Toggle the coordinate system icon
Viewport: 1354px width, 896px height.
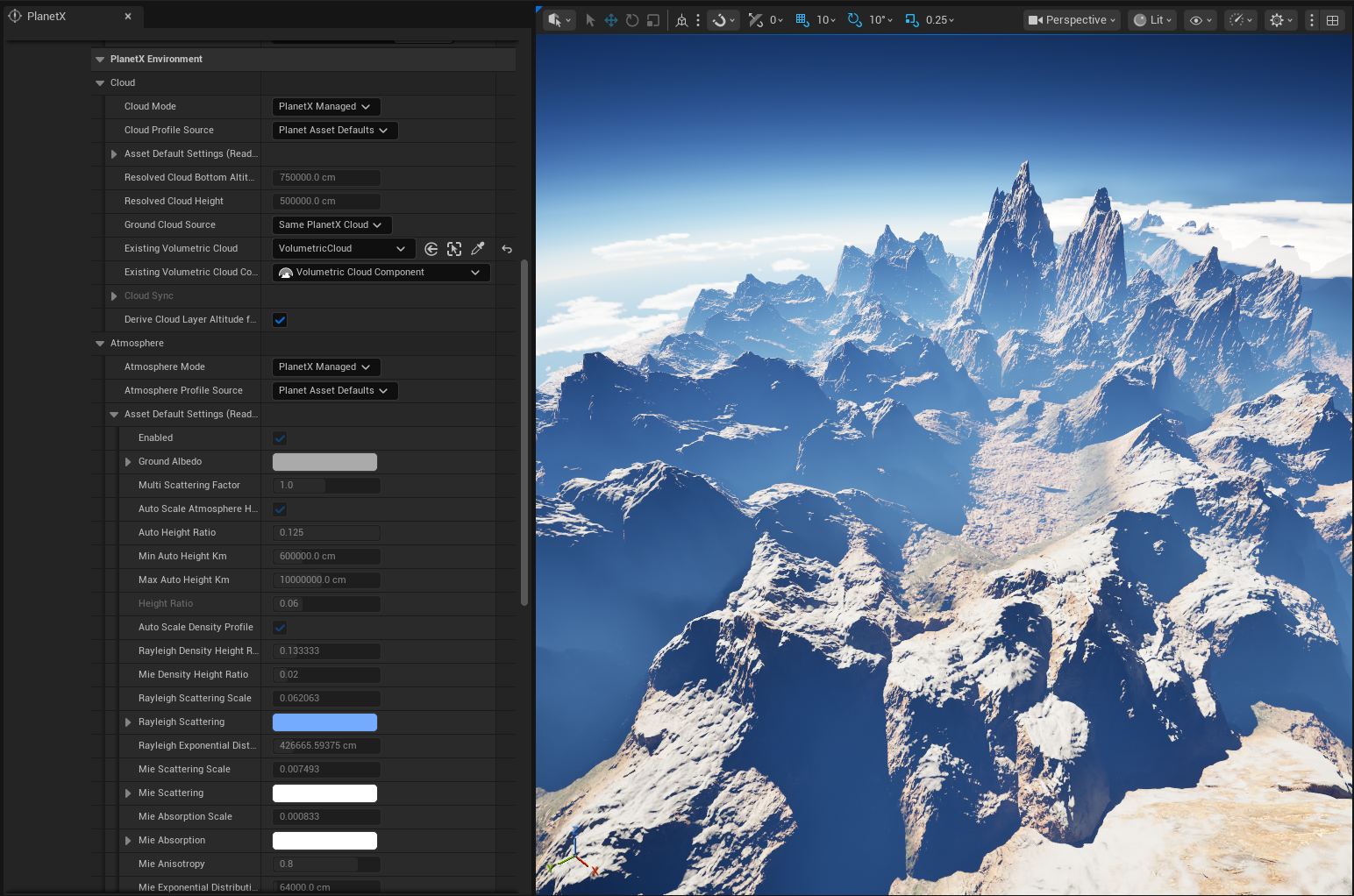pos(681,20)
